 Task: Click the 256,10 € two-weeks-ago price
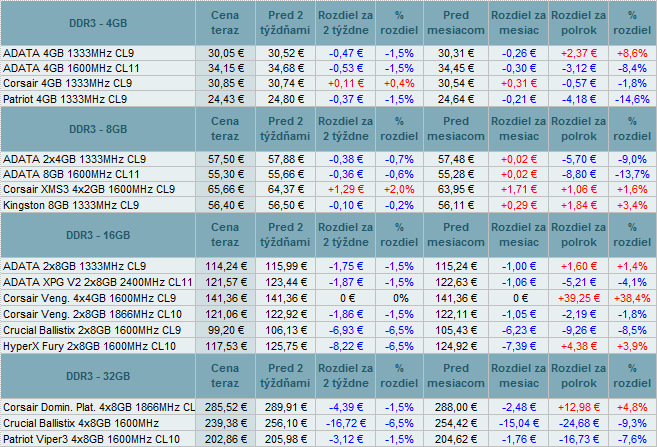pos(286,423)
